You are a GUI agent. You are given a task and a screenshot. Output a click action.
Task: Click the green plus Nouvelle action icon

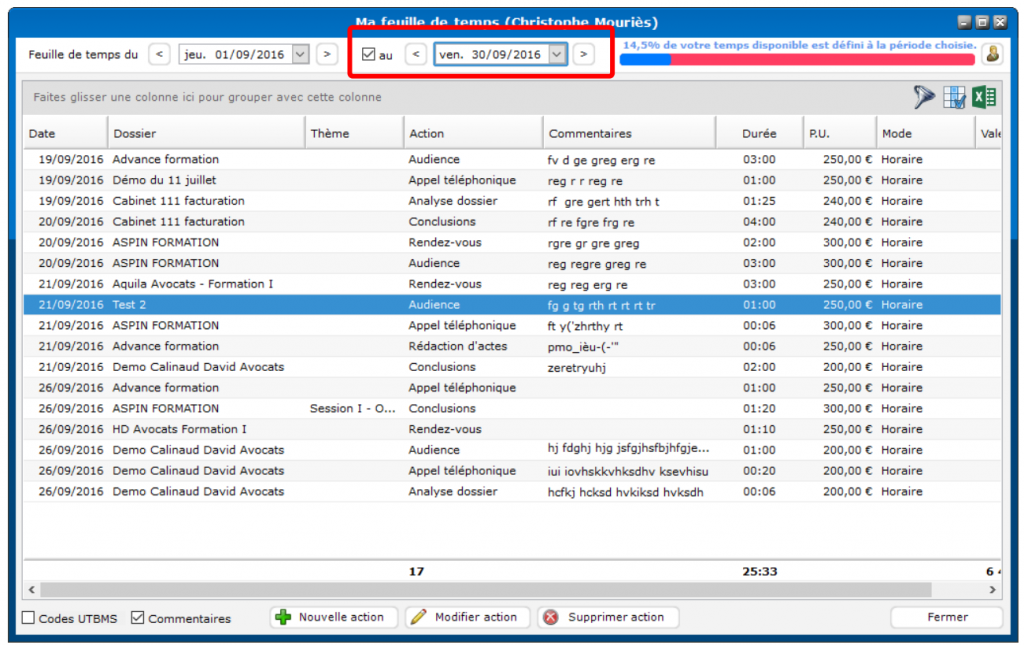[x=283, y=617]
